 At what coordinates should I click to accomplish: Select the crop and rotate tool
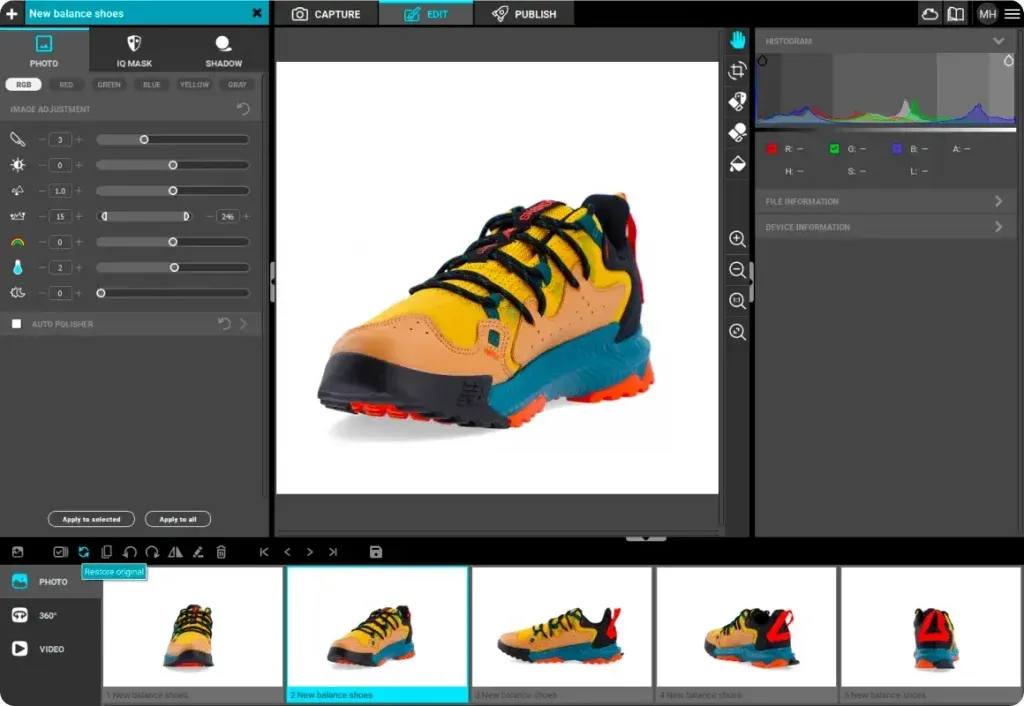click(737, 72)
